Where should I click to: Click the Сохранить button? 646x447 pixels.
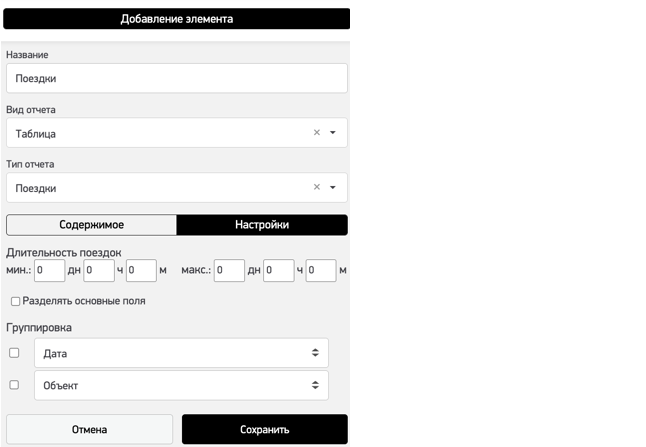pyautogui.click(x=264, y=429)
